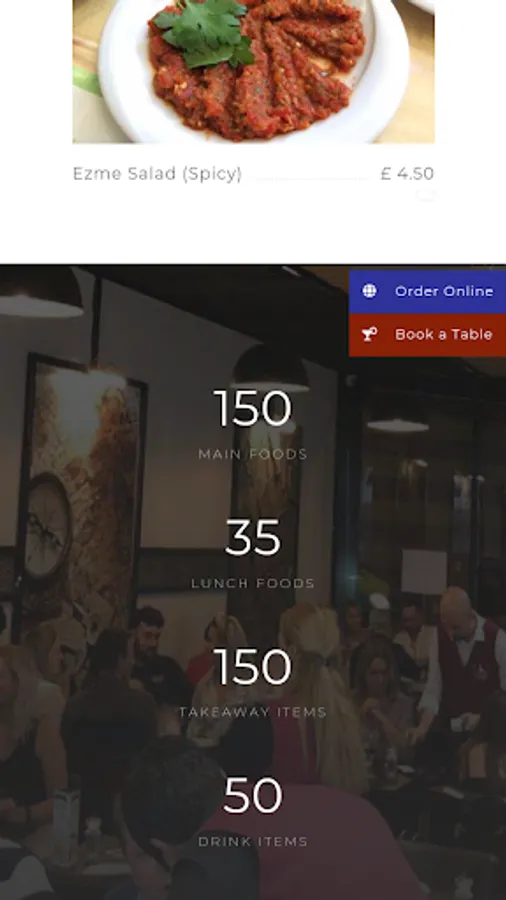Click the globe icon beside Order Online
The width and height of the screenshot is (506, 900).
click(369, 291)
